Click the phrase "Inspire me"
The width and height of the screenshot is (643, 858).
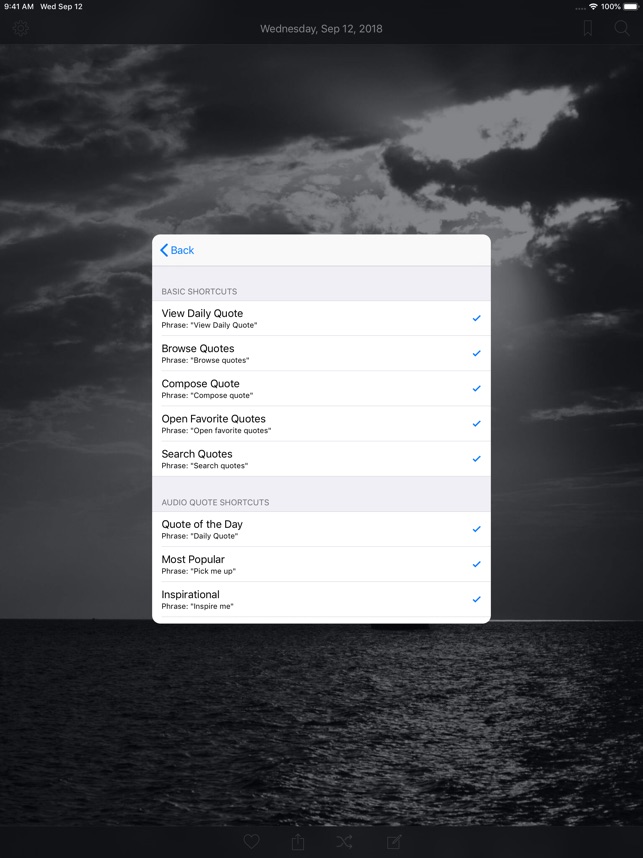coord(212,606)
